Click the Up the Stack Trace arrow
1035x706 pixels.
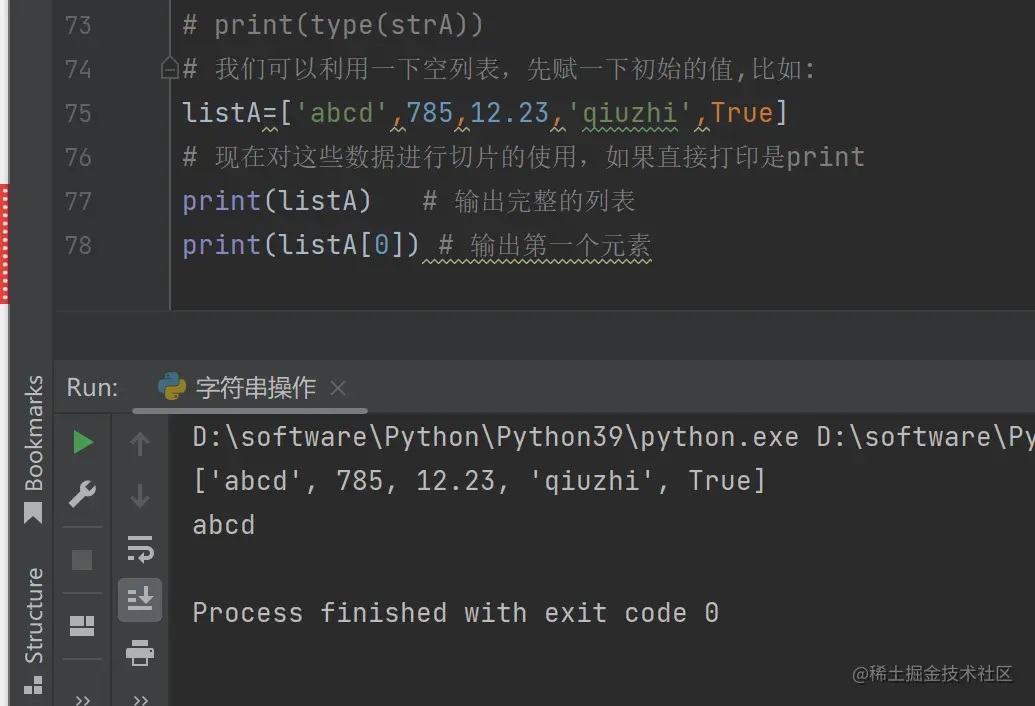(x=140, y=444)
